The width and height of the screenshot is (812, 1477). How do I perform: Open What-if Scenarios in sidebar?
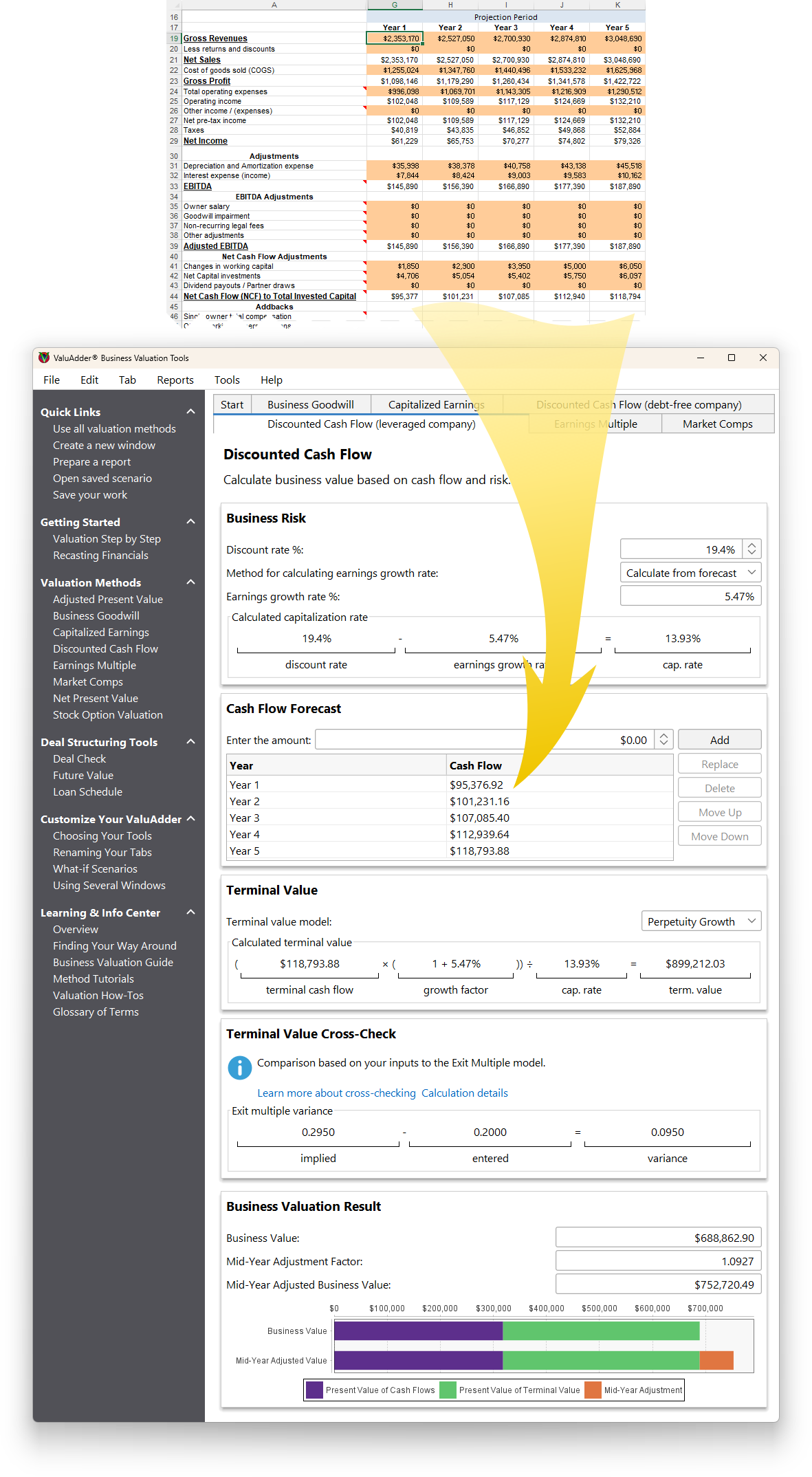tap(95, 868)
